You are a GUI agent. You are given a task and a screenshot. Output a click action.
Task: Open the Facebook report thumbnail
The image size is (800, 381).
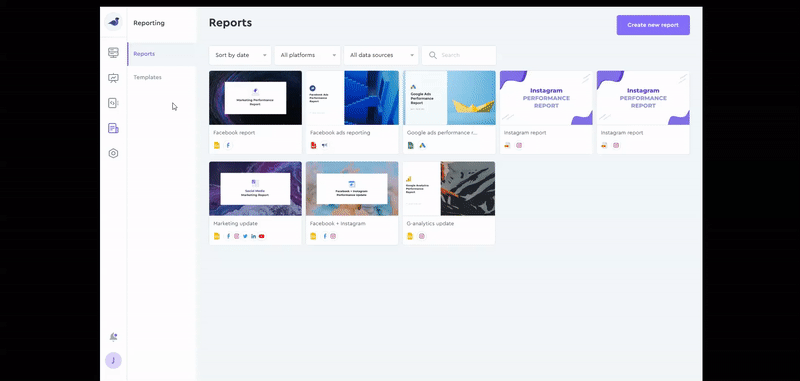pyautogui.click(x=255, y=98)
